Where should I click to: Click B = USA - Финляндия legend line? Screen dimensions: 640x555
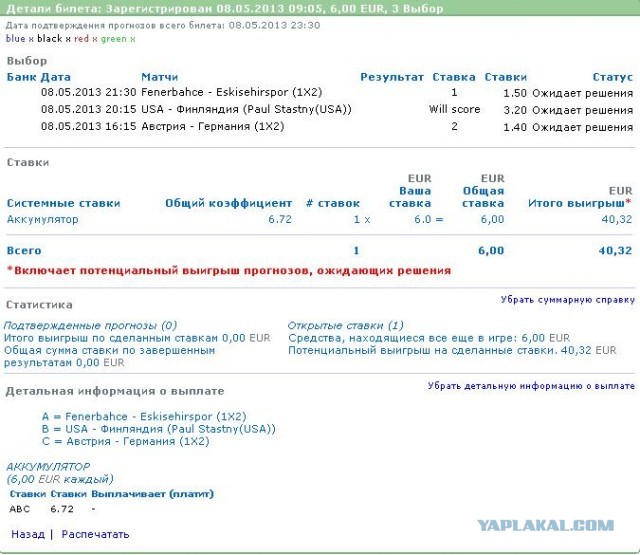click(159, 429)
